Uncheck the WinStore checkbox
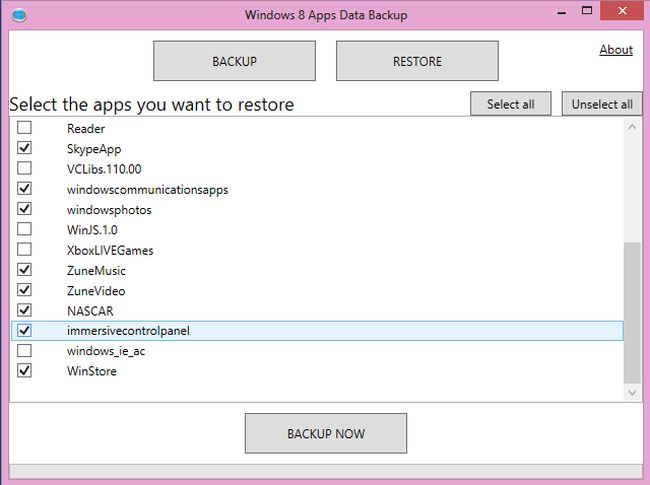The image size is (650, 485). coord(24,371)
